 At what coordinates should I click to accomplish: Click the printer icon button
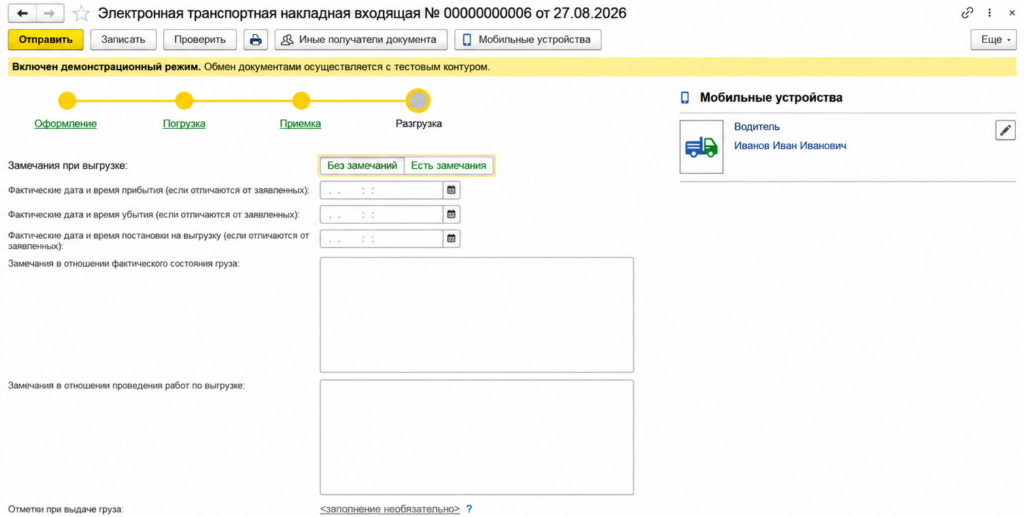click(x=256, y=40)
